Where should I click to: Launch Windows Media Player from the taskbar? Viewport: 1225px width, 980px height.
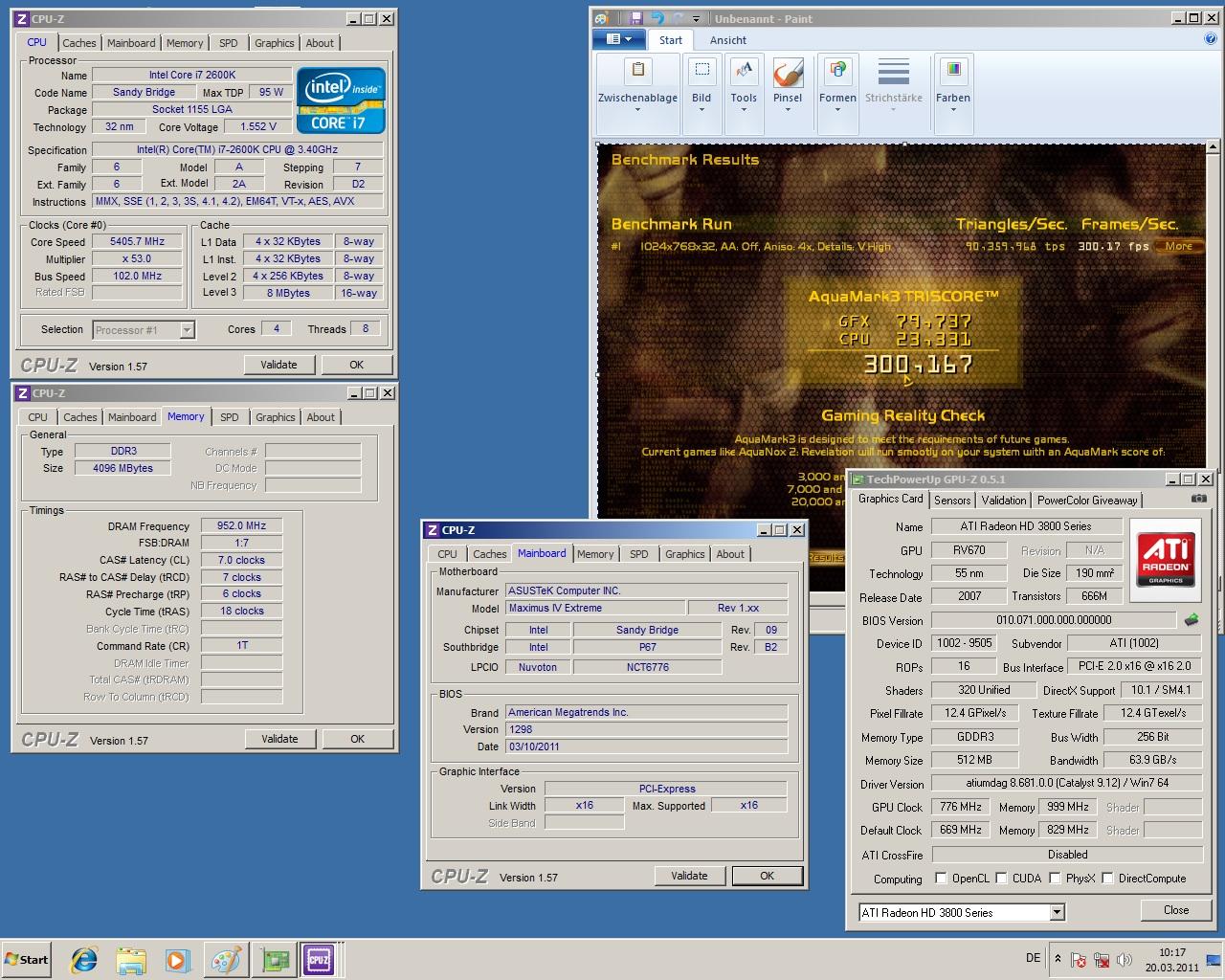tap(177, 960)
